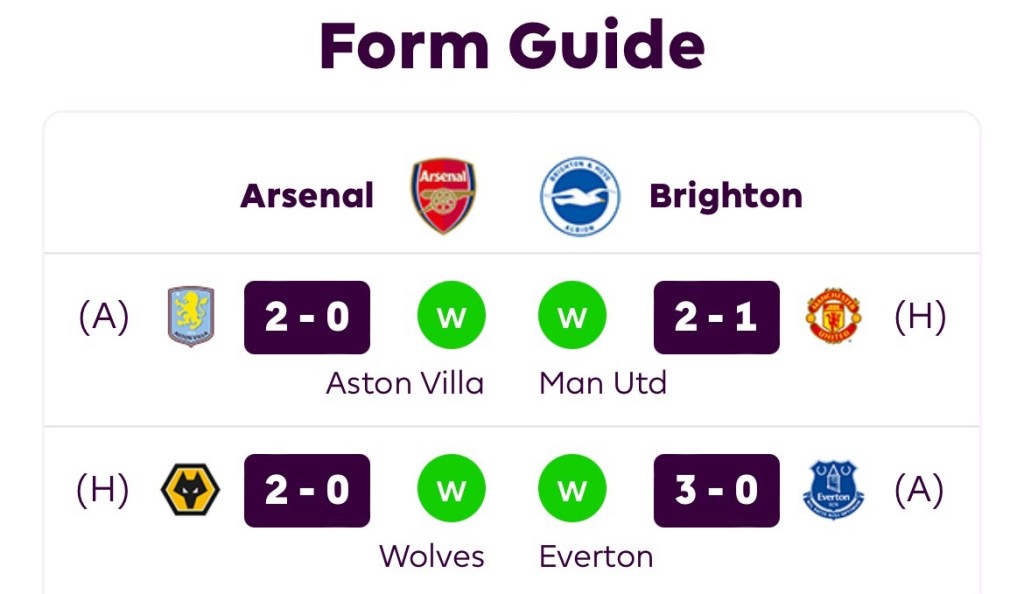Open the Brighton 3 - 0 Everton score
This screenshot has width=1024, height=594.
point(716,490)
